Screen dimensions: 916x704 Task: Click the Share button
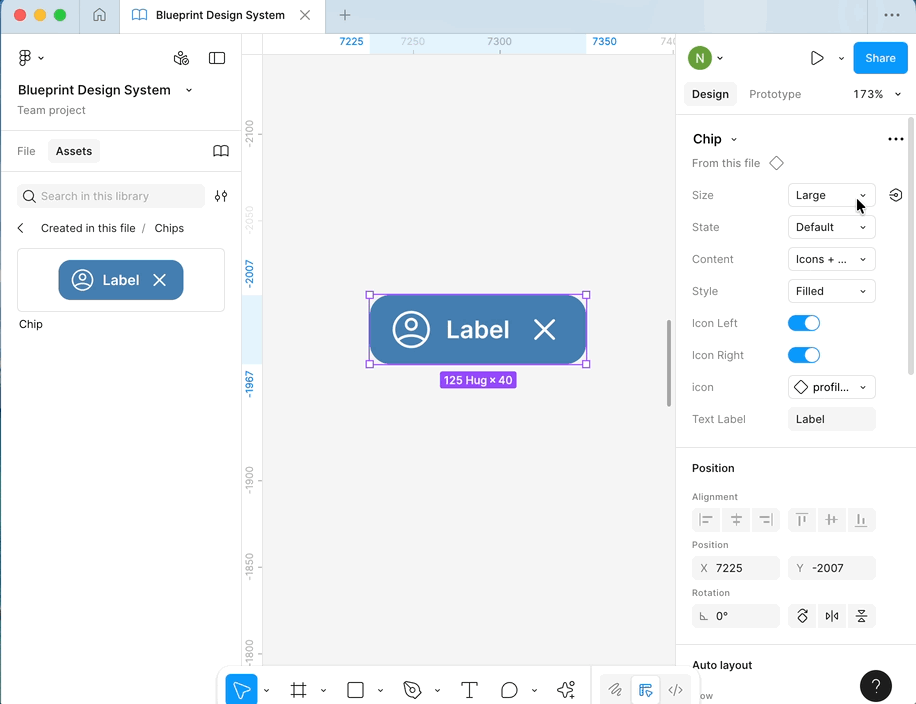click(x=880, y=58)
